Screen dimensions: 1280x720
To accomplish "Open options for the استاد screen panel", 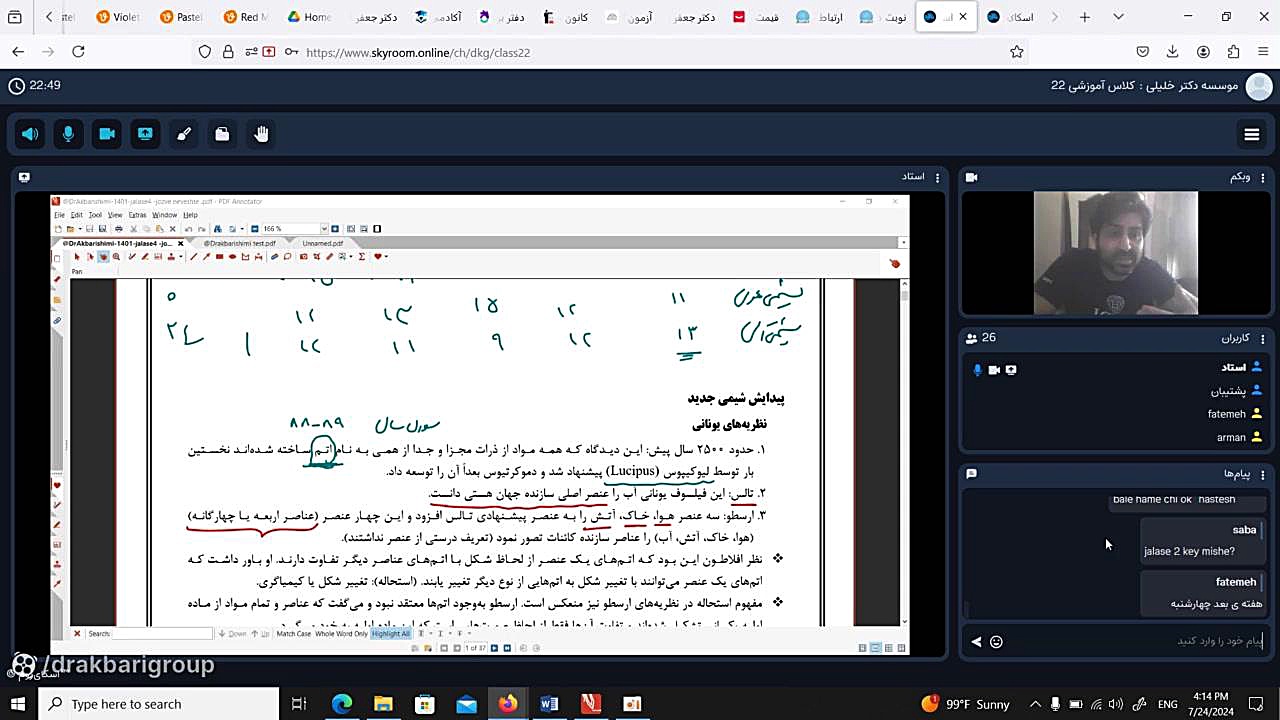I will point(937,177).
